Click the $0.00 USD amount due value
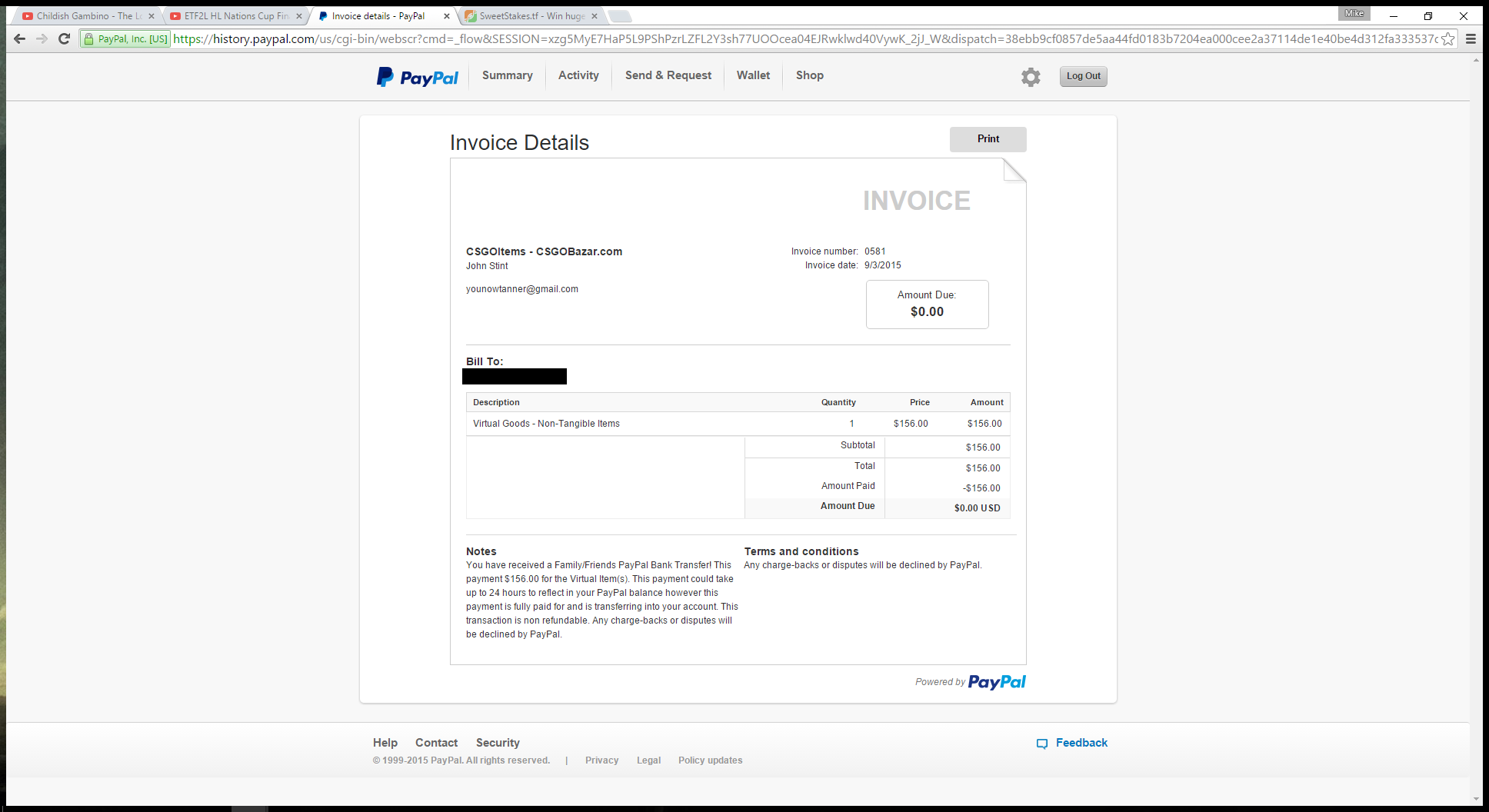Viewport: 1489px width, 812px height. pos(978,508)
